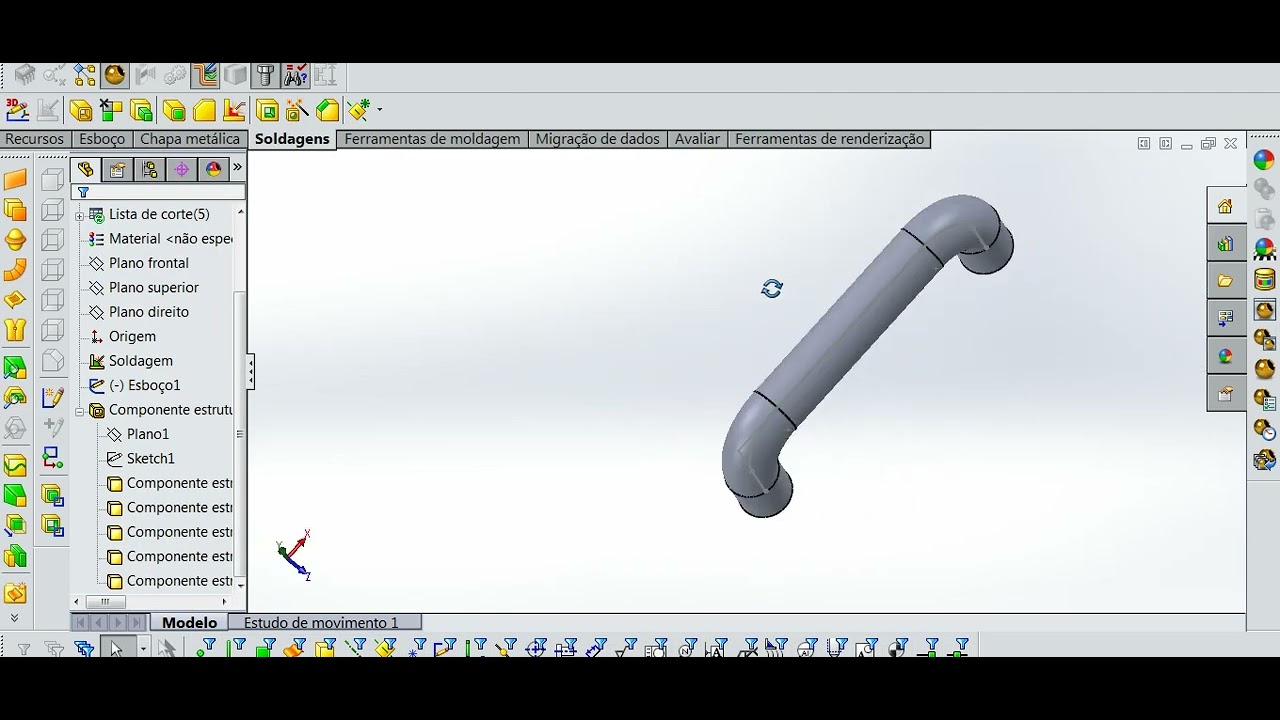This screenshot has width=1280, height=720.
Task: Open SolidWorks Resources home pane
Action: (1225, 206)
